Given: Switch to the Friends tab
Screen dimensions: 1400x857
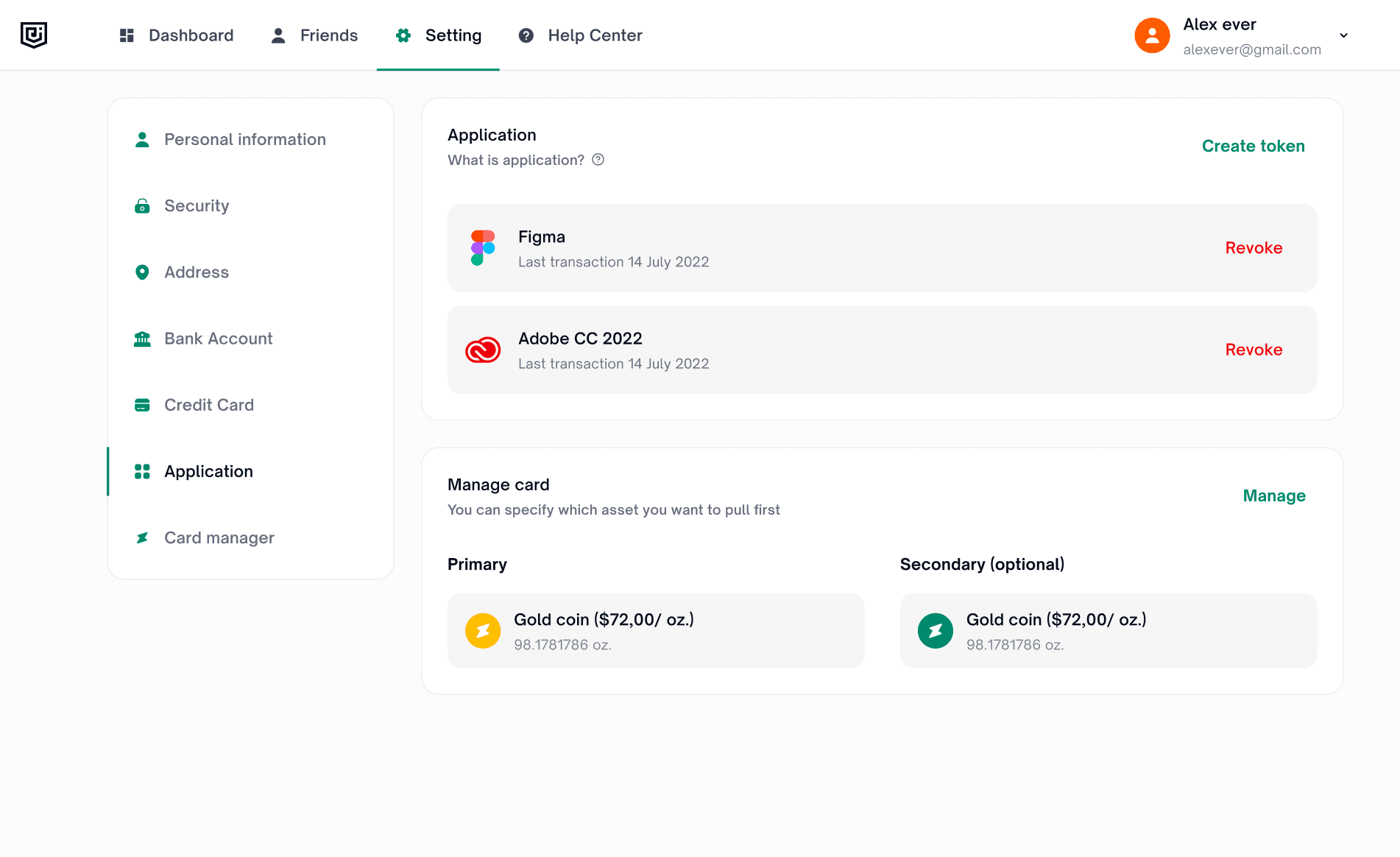Looking at the screenshot, I should pyautogui.click(x=314, y=35).
